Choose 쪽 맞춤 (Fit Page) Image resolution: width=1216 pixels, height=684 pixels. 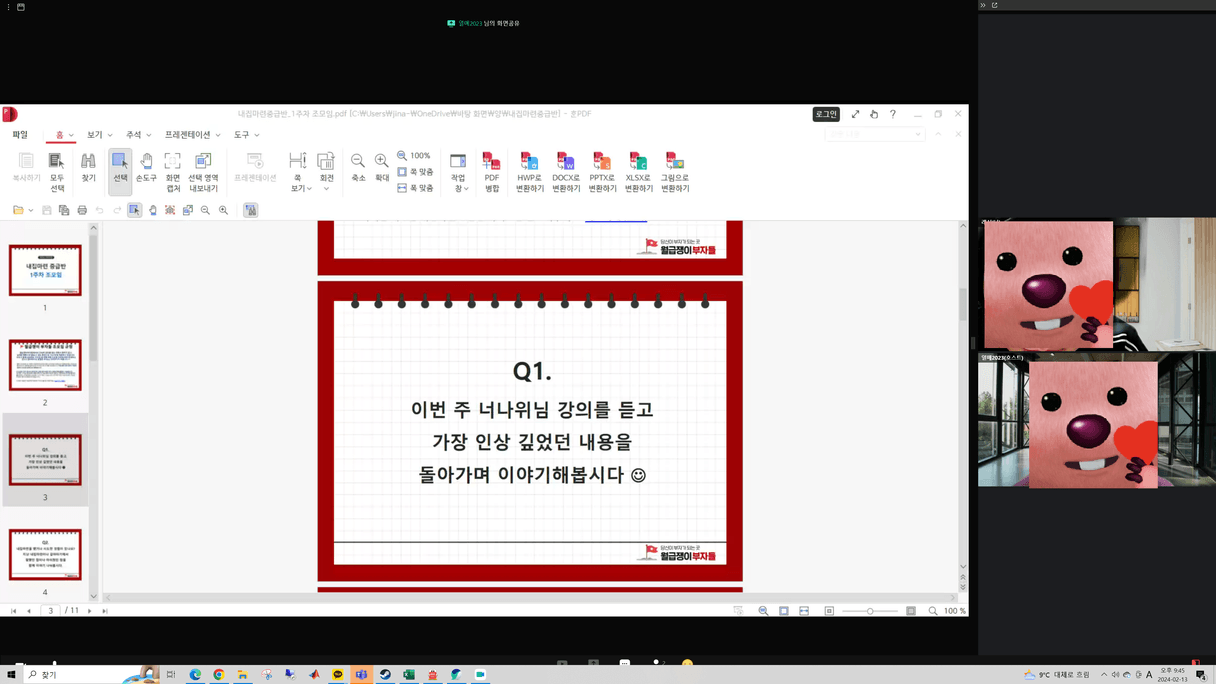[x=415, y=172]
